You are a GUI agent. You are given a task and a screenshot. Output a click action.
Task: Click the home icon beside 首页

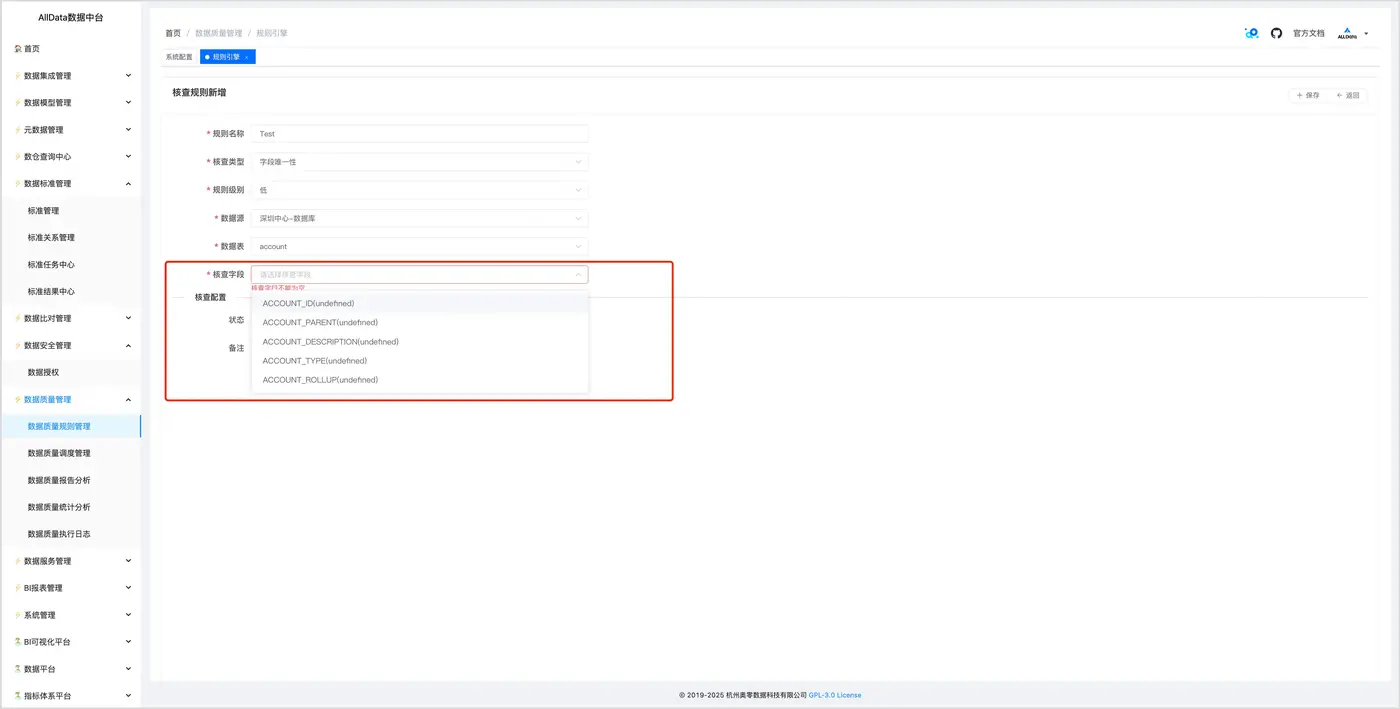(18, 49)
